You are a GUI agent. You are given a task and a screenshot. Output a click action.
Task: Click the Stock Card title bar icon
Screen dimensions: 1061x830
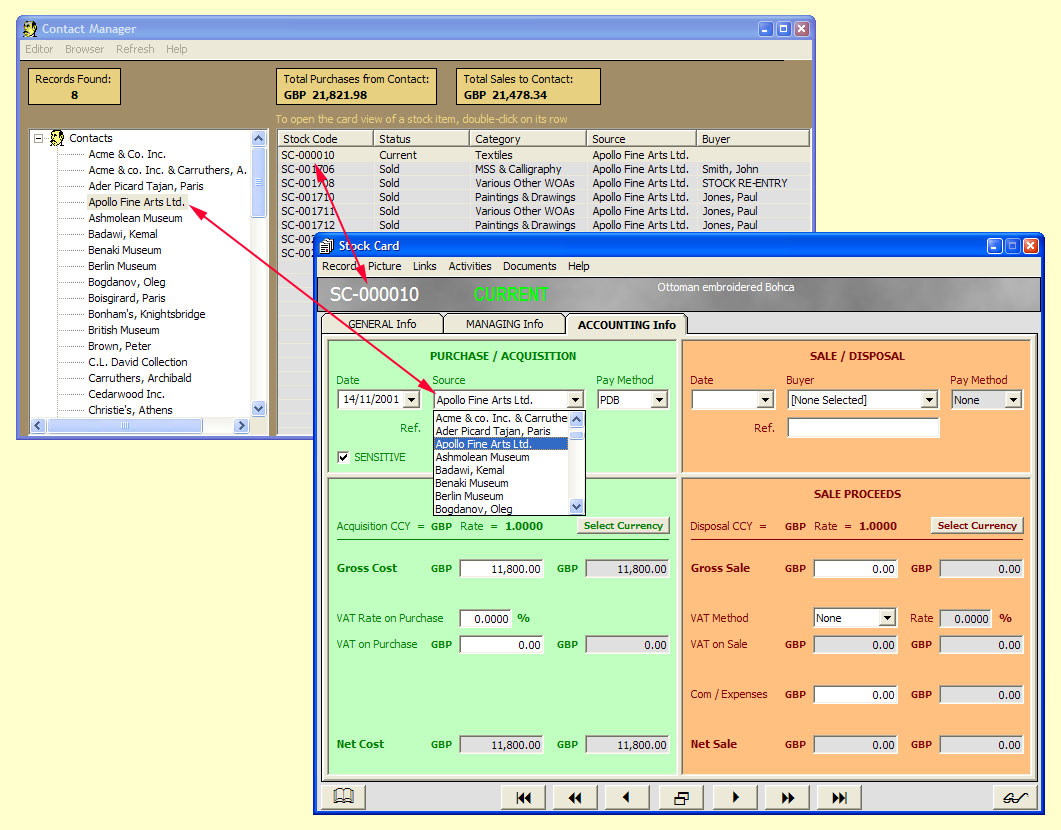pos(327,246)
